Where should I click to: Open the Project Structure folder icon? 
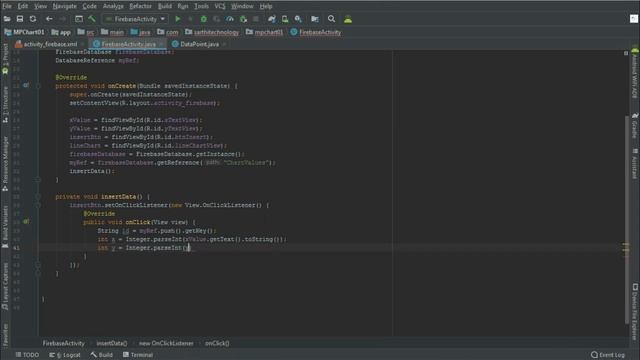pyautogui.click(x=315, y=19)
